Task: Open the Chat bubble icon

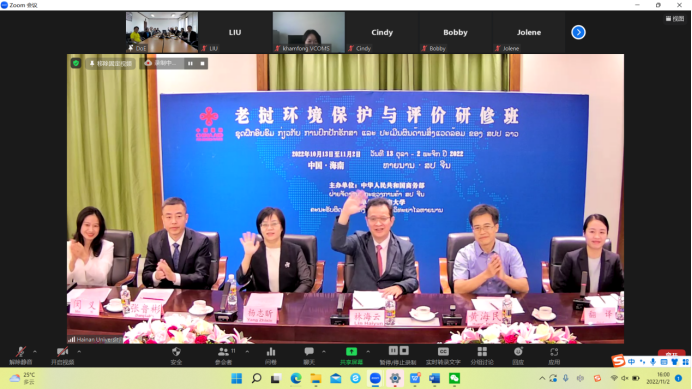Action: (309, 355)
